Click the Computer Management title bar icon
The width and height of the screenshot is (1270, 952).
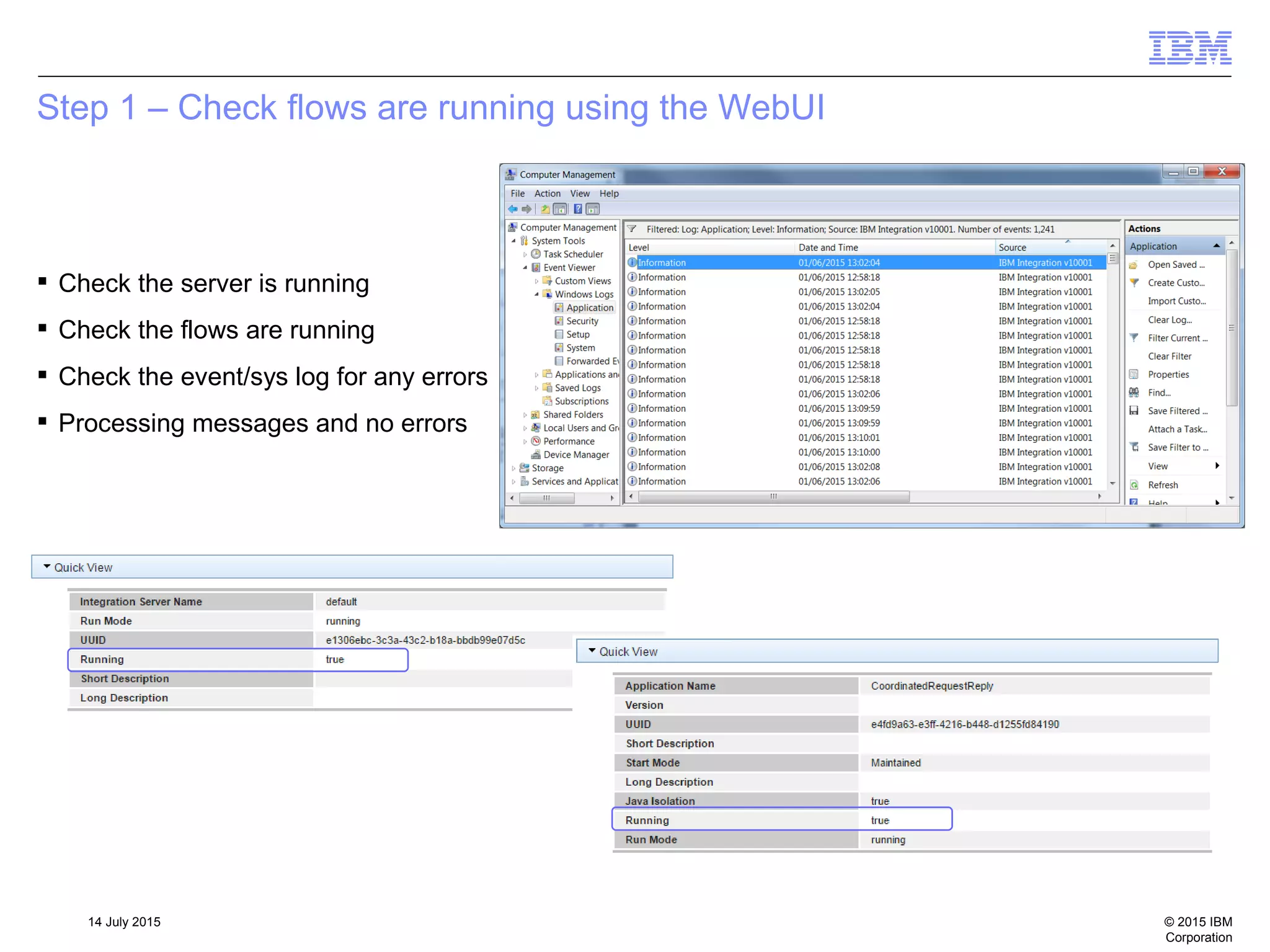tap(511, 174)
